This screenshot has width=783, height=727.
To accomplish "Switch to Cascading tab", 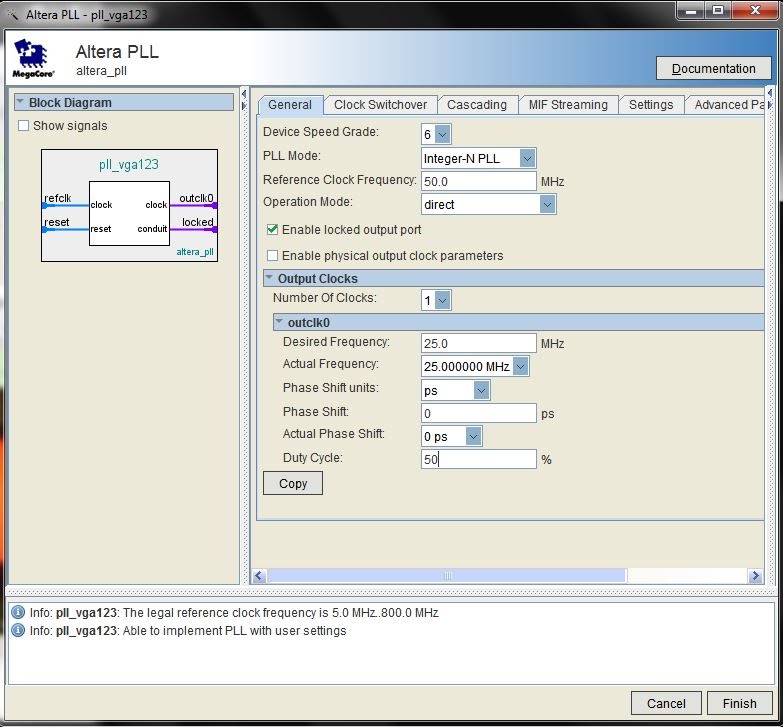I will [477, 105].
